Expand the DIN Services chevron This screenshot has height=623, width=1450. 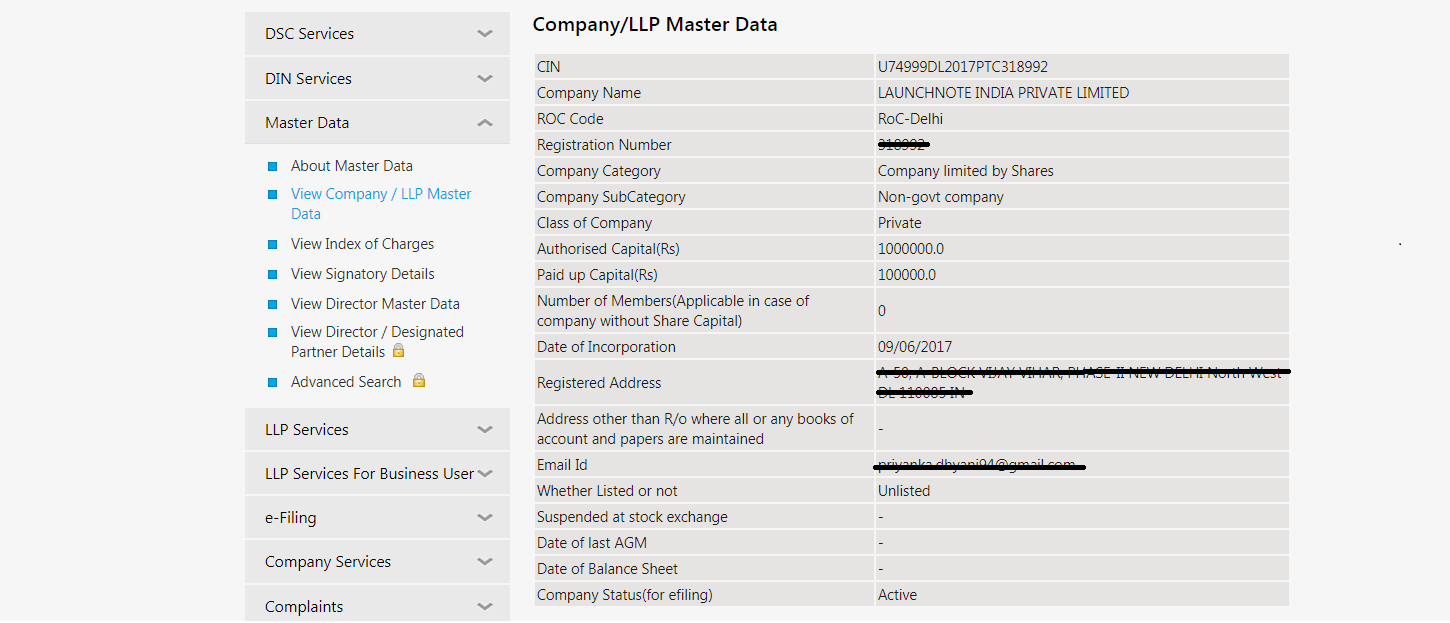point(485,79)
